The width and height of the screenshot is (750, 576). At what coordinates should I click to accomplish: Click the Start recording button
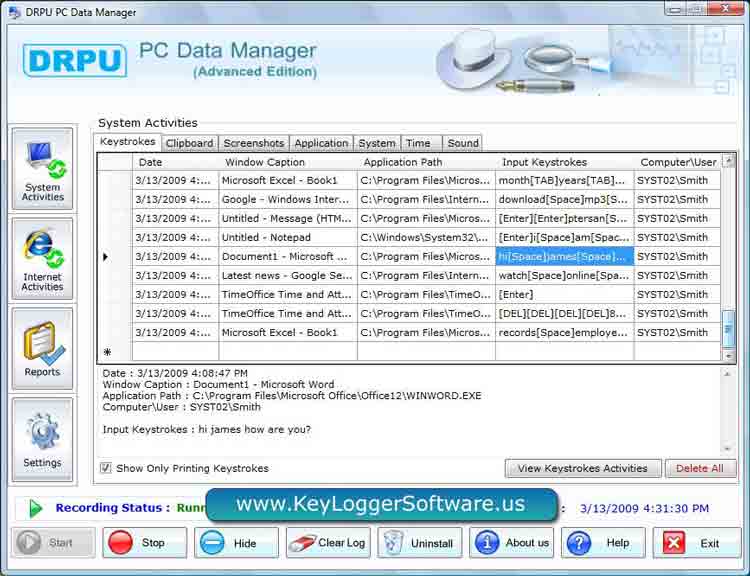pos(54,543)
